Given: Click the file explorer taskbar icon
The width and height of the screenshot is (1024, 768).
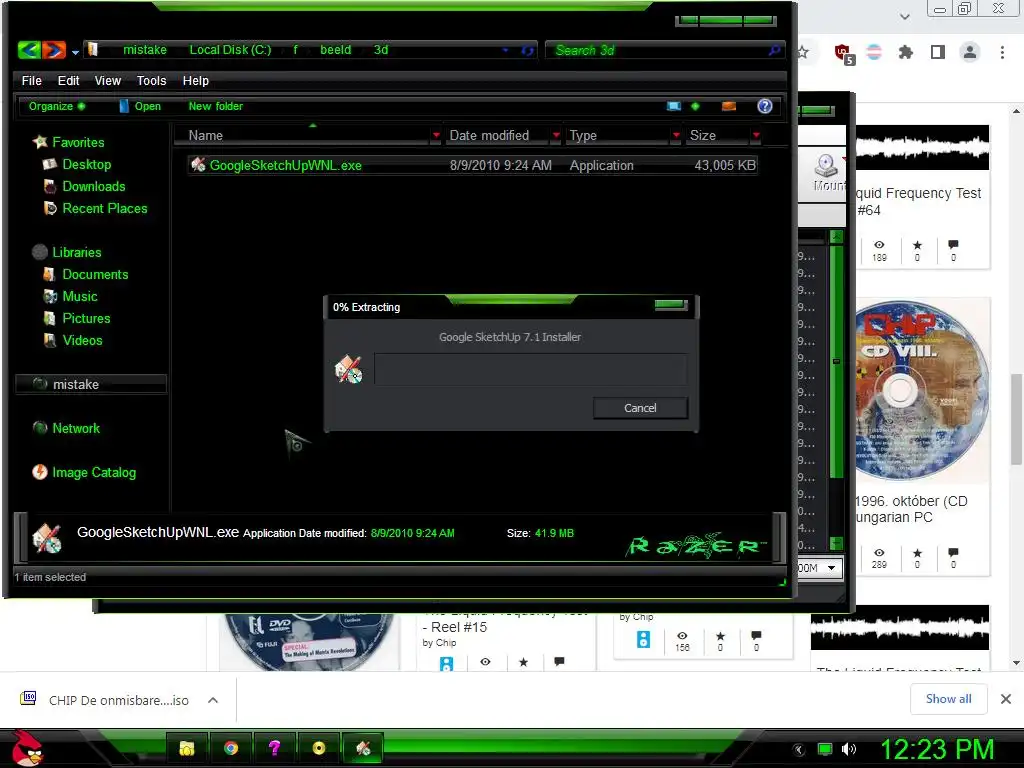Looking at the screenshot, I should (187, 748).
